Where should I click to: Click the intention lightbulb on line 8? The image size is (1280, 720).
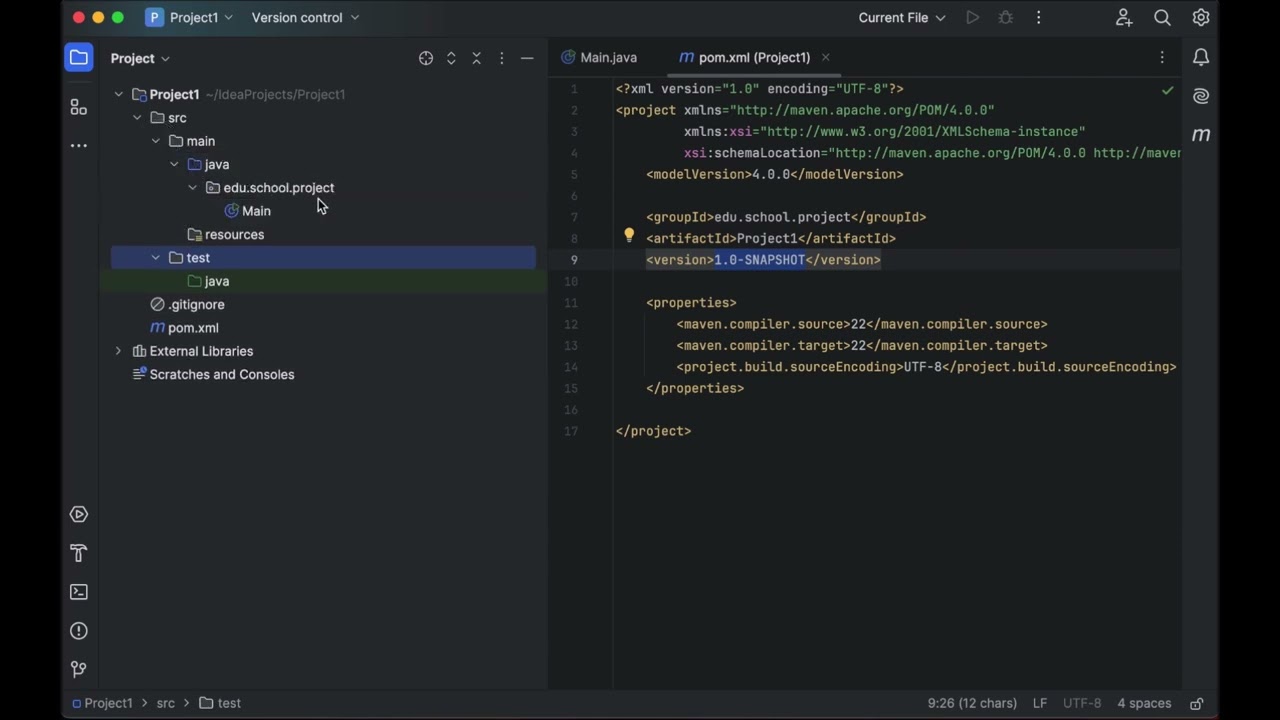pyautogui.click(x=629, y=236)
